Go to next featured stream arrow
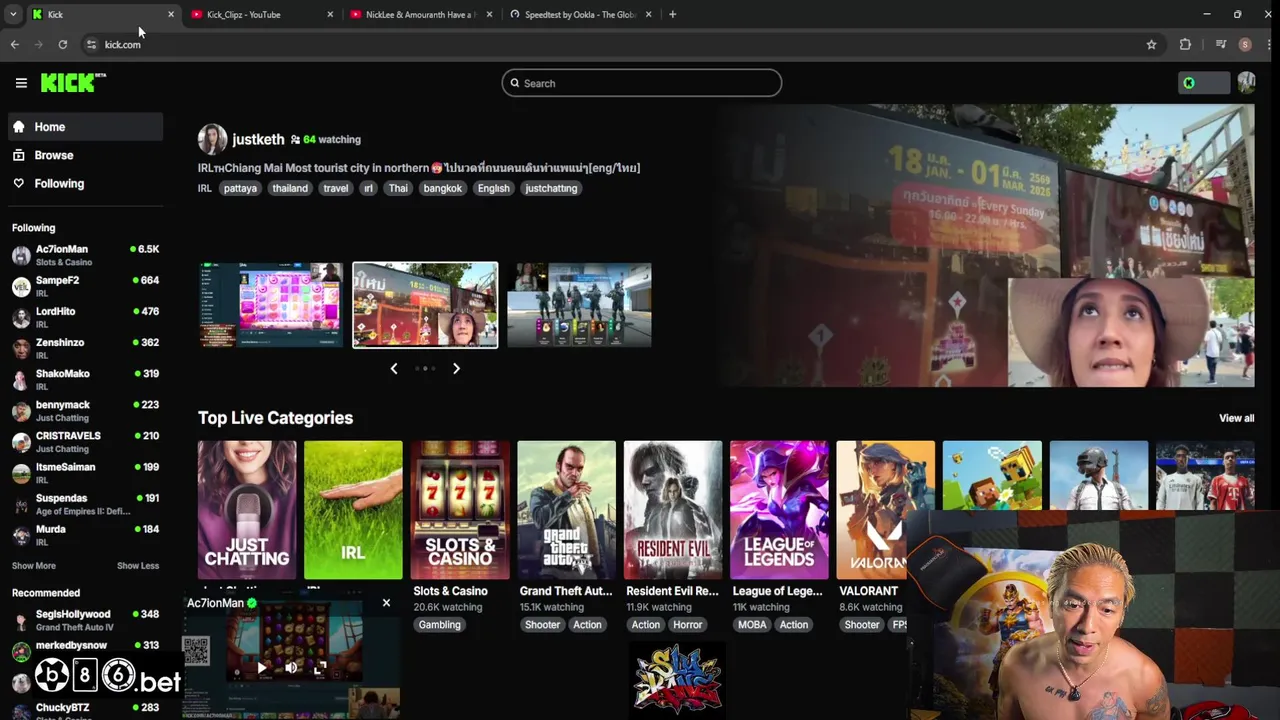 [x=456, y=368]
